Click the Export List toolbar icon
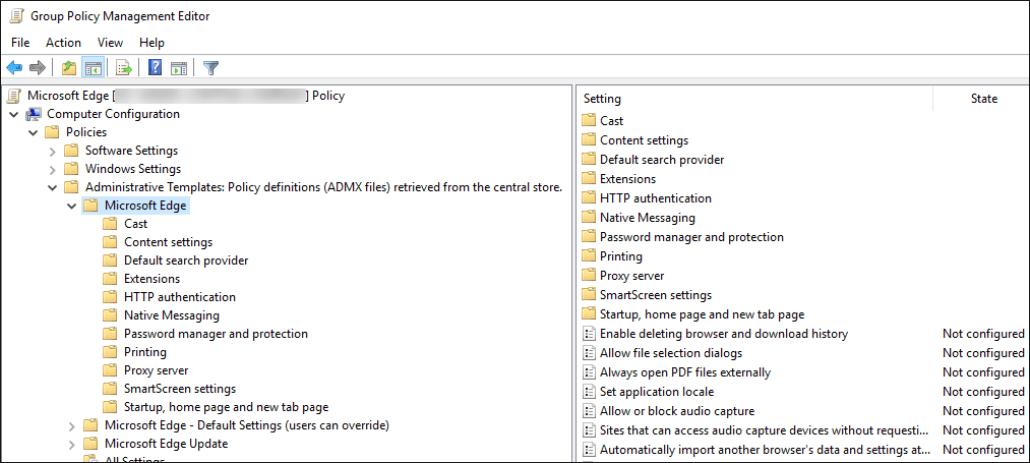The image size is (1030, 463). click(x=124, y=68)
